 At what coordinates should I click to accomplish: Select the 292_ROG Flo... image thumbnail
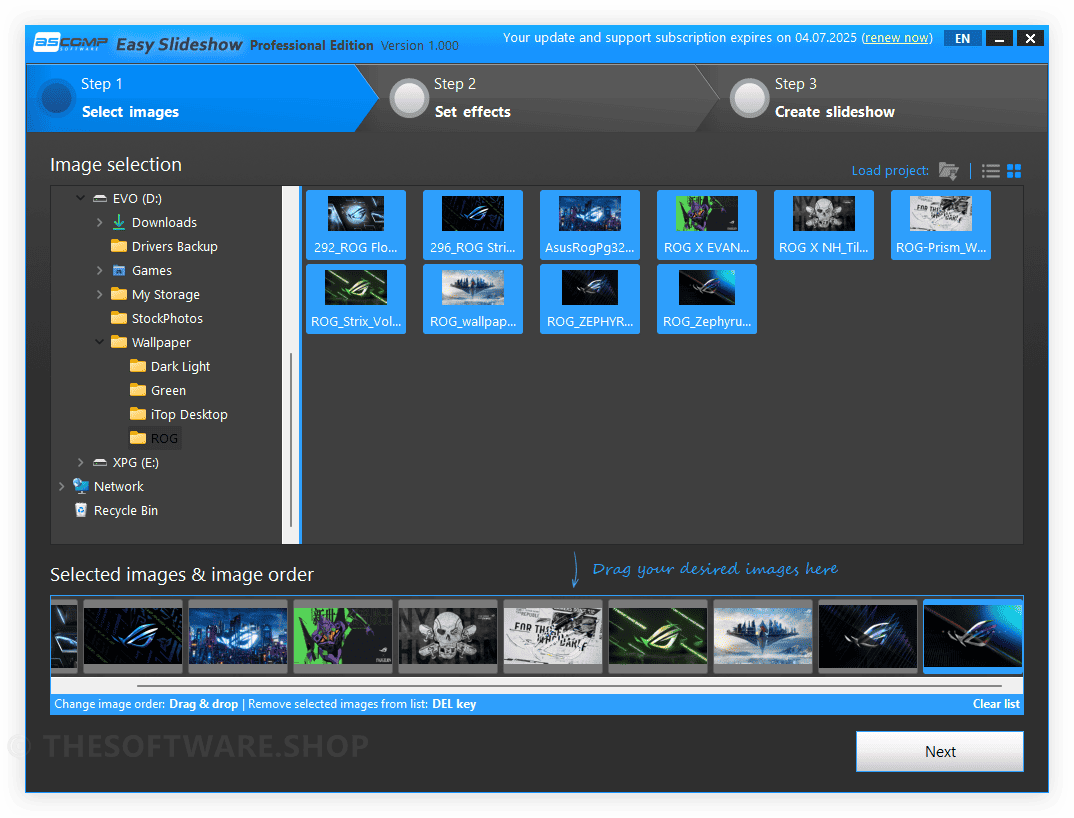(x=355, y=225)
